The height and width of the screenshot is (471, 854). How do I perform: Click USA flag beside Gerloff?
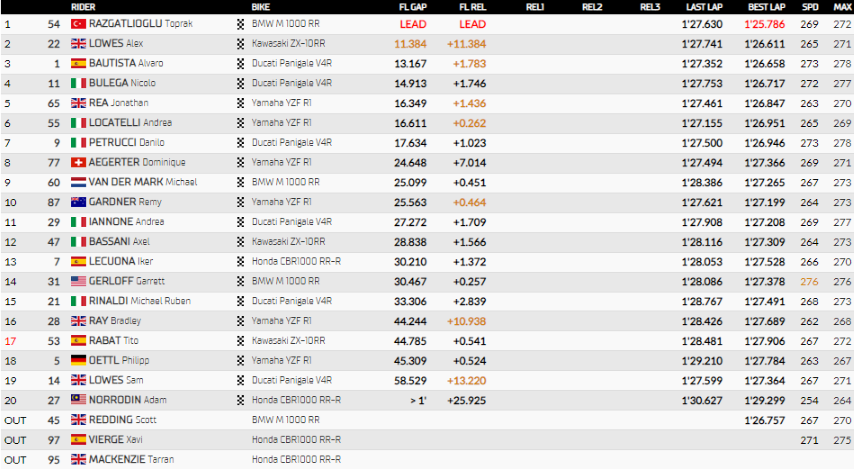78,282
